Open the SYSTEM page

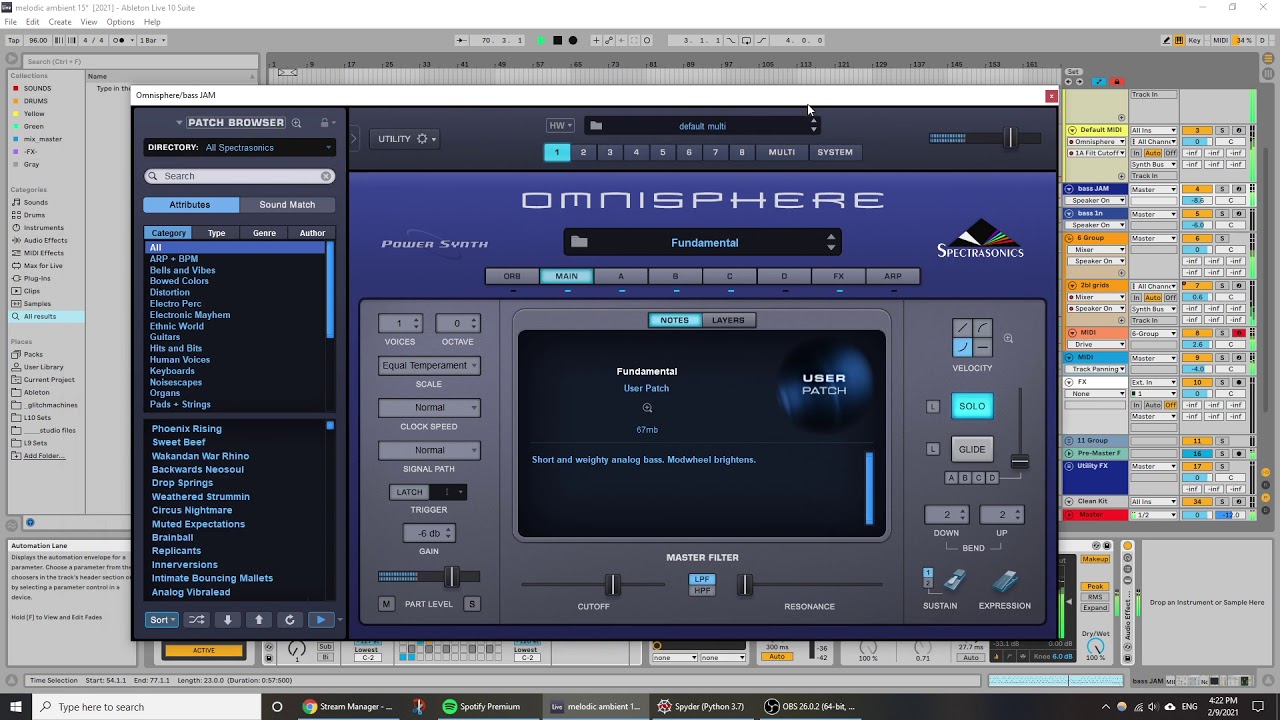pyautogui.click(x=835, y=152)
